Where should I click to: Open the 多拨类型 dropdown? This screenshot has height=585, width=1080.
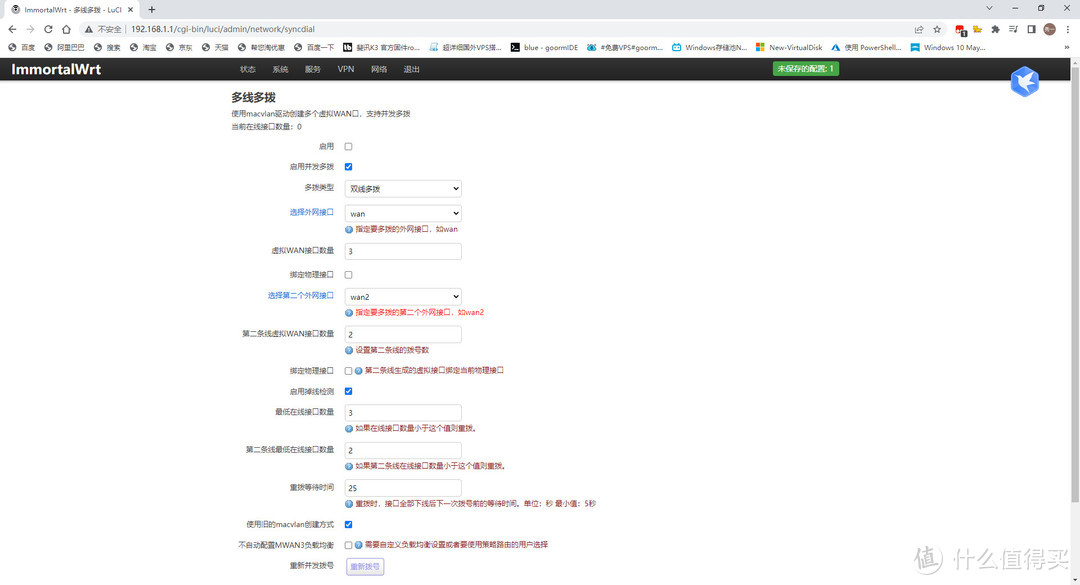[x=403, y=188]
